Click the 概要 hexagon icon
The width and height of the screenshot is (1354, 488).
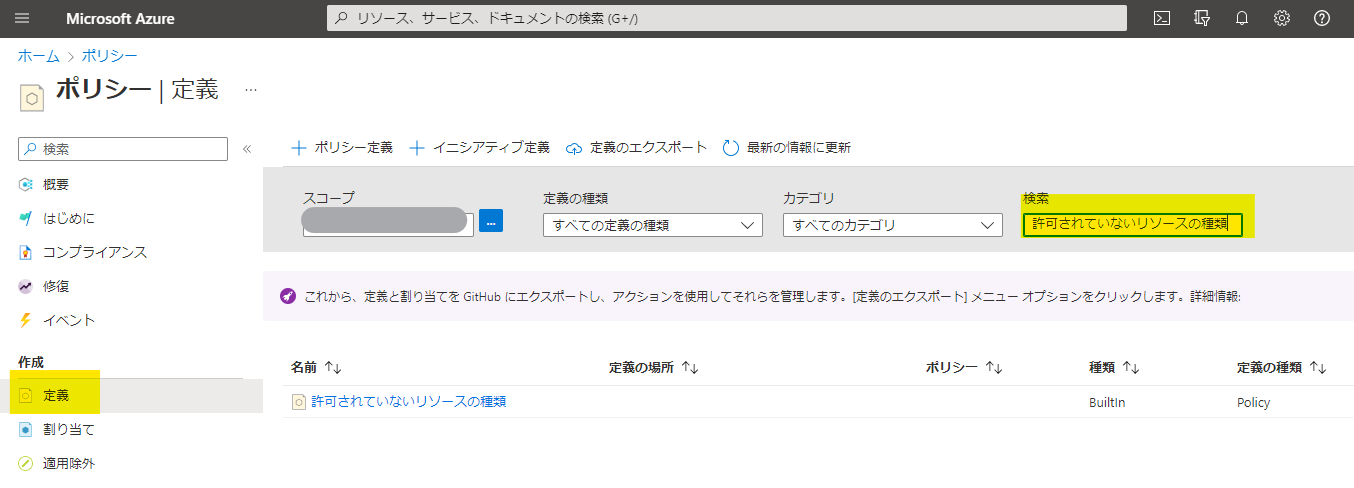26,185
